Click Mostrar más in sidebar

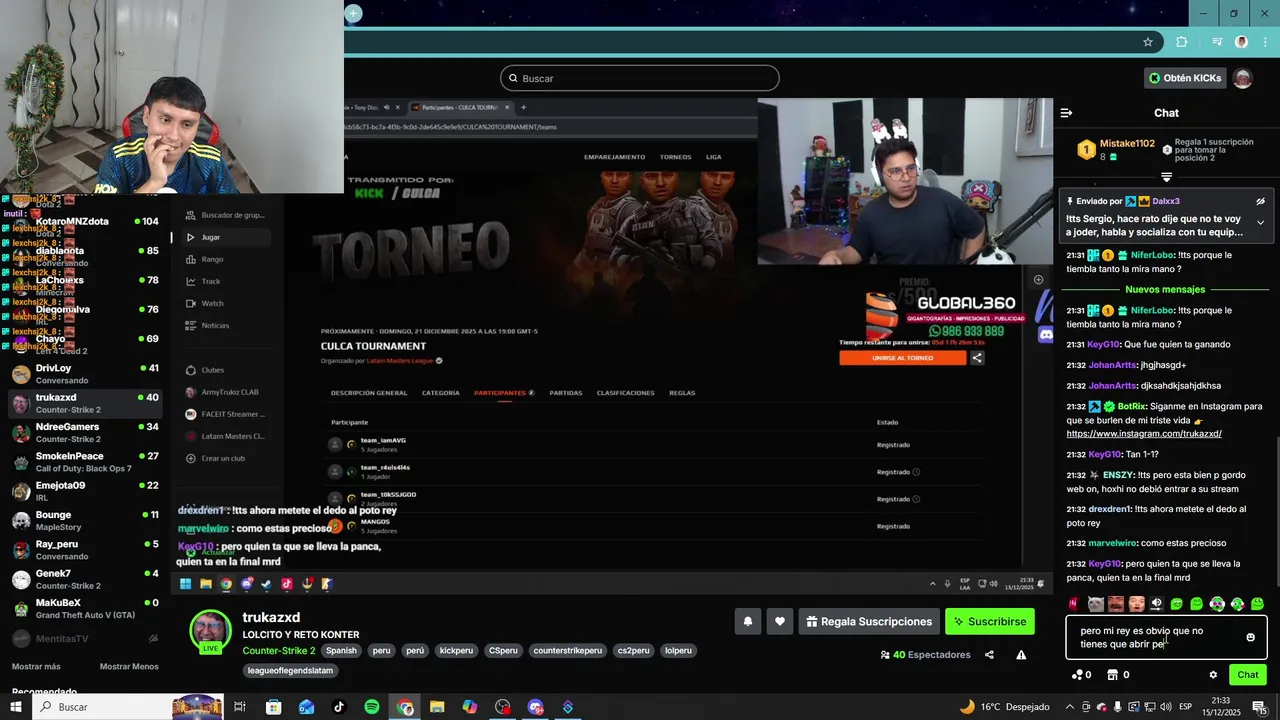36,667
